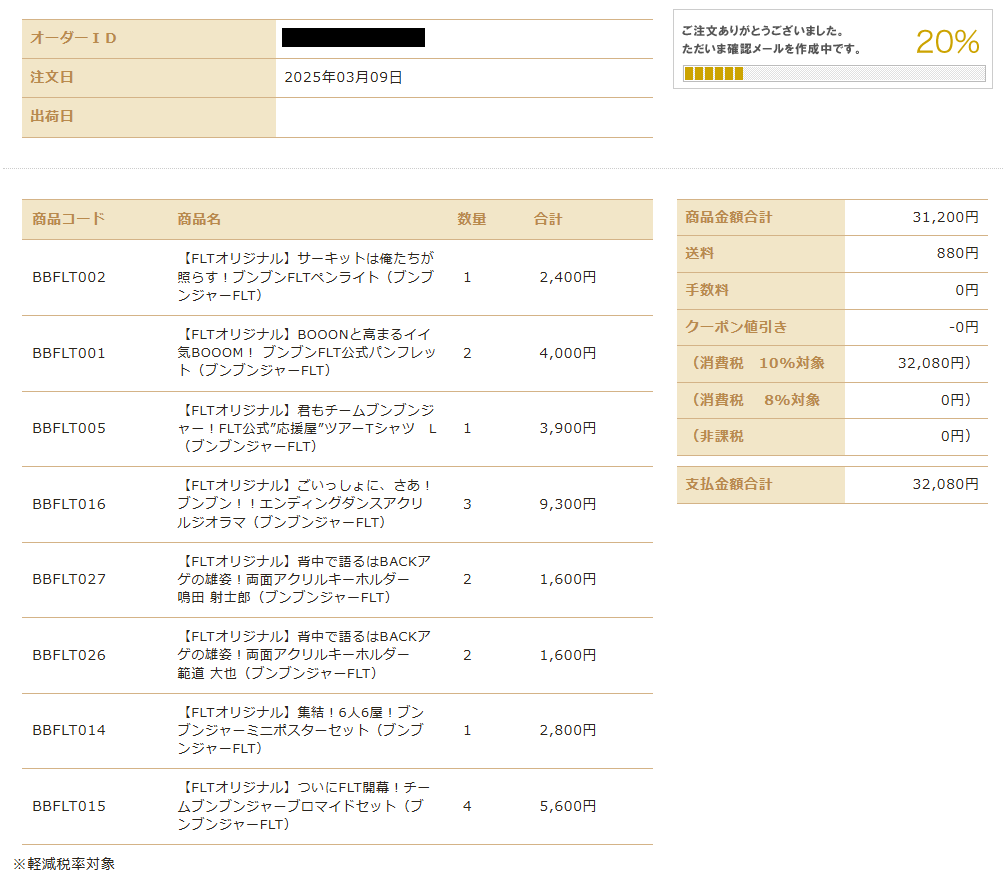Click the 送料 label
Screen dimensions: 1007x888
[699, 253]
